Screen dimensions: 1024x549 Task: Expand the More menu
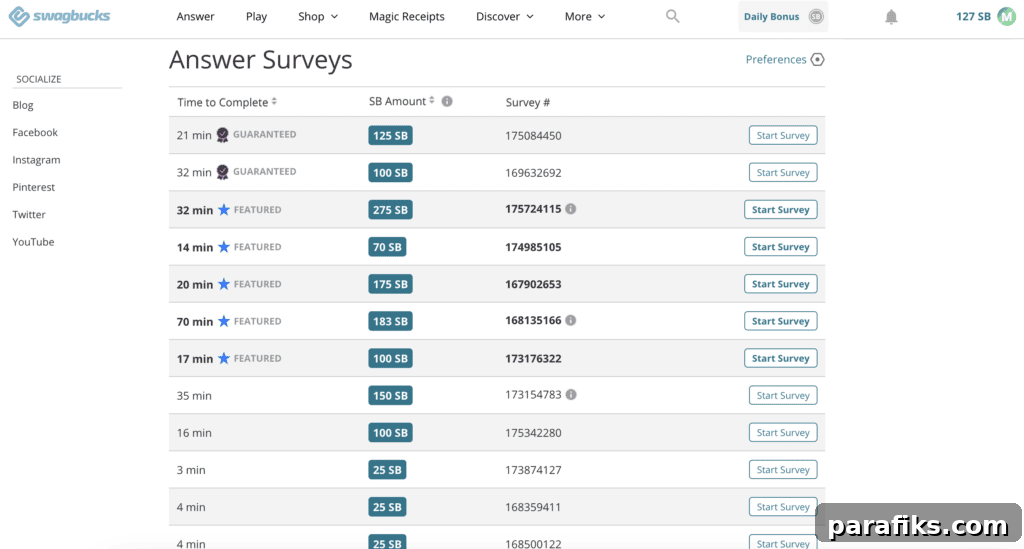585,16
